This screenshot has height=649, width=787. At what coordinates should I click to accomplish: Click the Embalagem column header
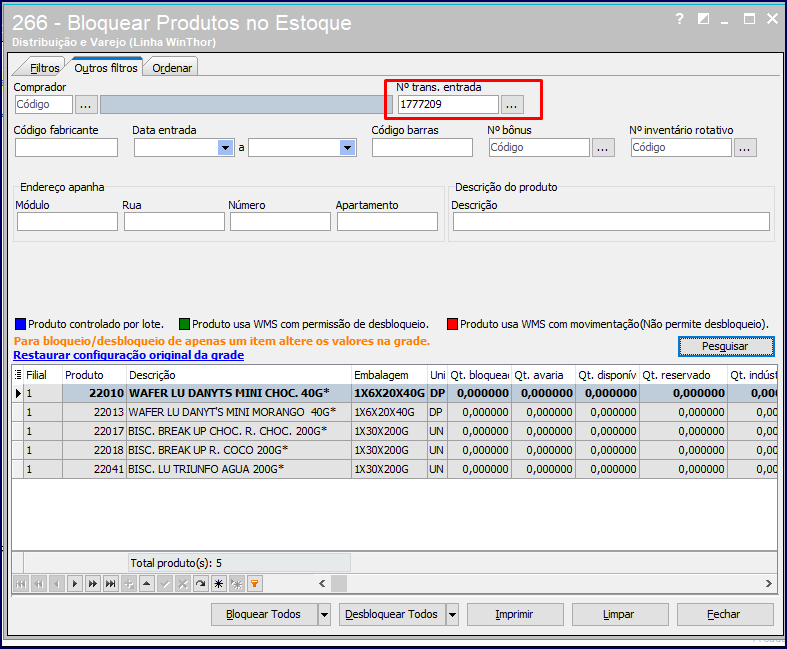tap(389, 375)
